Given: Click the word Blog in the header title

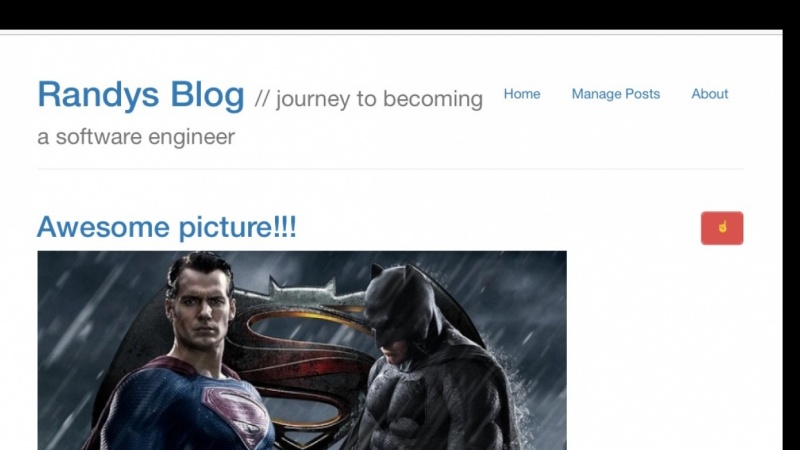Looking at the screenshot, I should 207,95.
